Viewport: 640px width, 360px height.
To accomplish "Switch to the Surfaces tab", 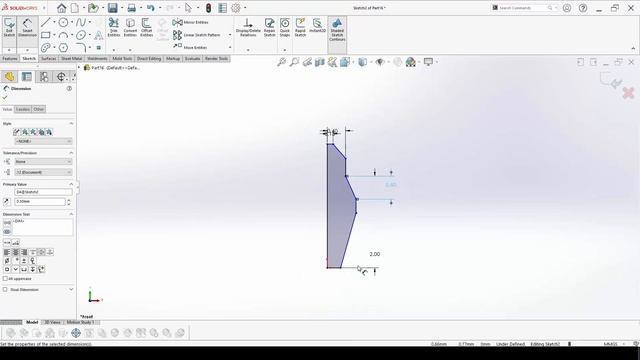I will 49,59.
